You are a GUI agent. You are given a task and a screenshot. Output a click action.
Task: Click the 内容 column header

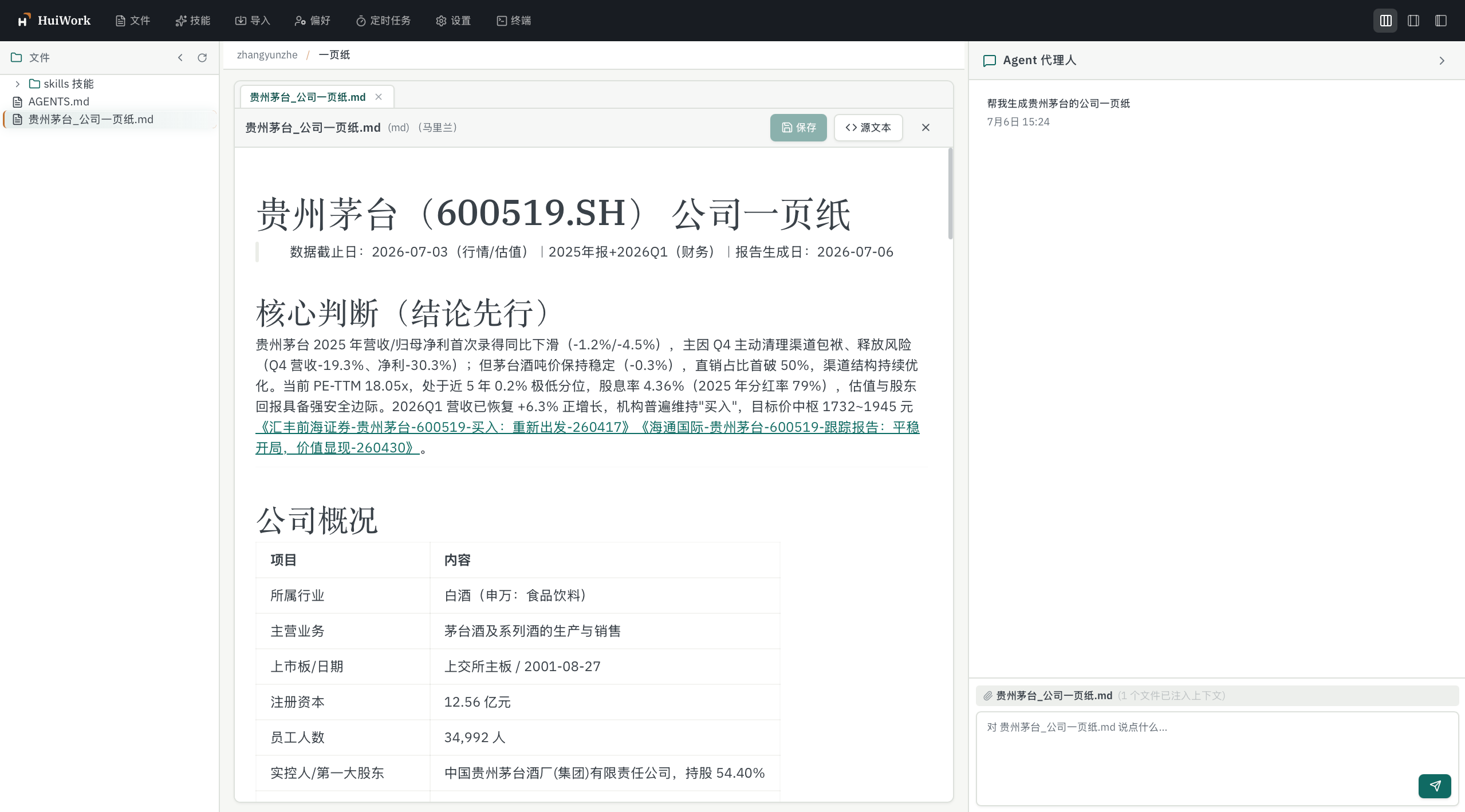point(605,560)
